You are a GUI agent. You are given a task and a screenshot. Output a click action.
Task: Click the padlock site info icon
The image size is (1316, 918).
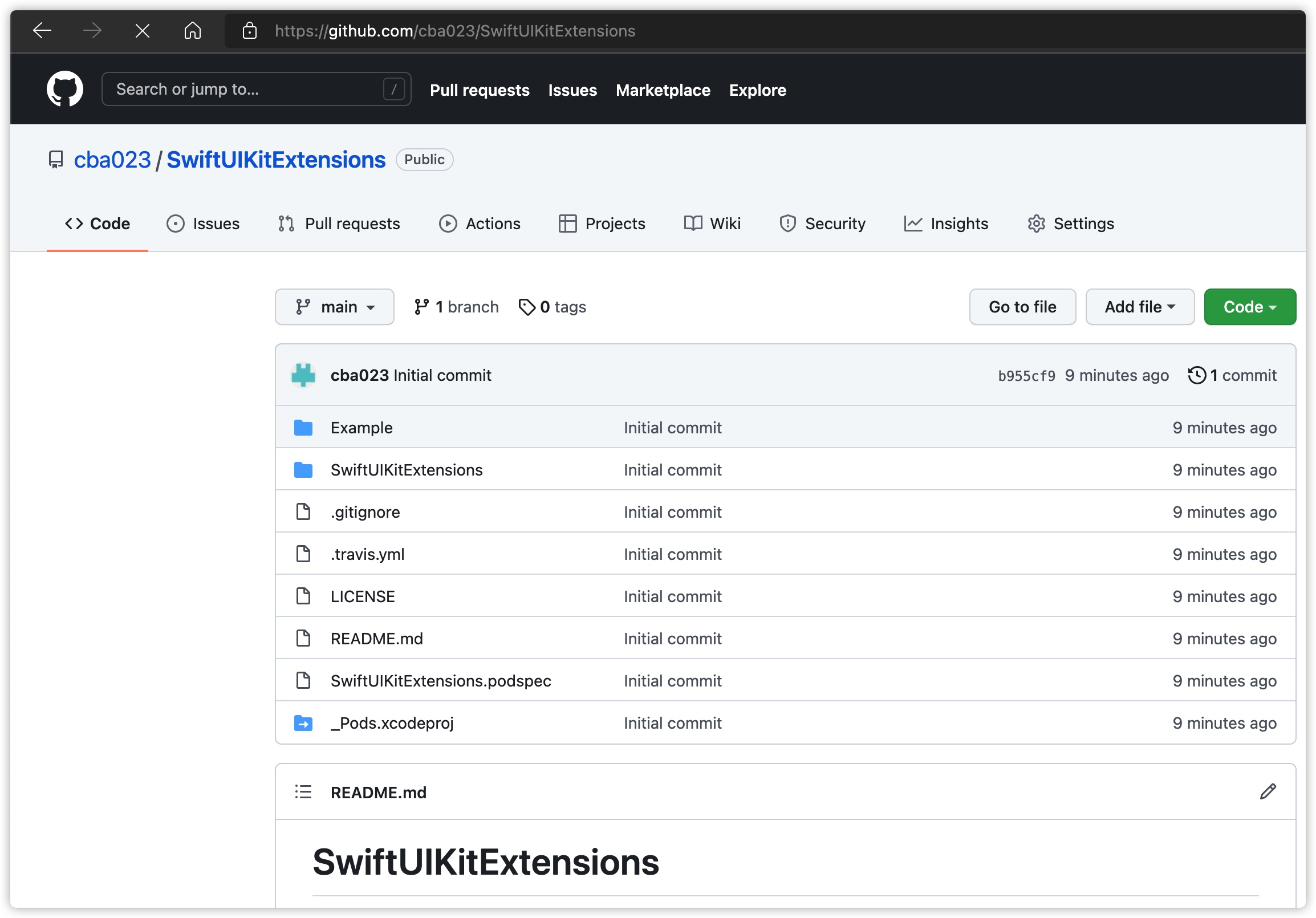coord(249,30)
